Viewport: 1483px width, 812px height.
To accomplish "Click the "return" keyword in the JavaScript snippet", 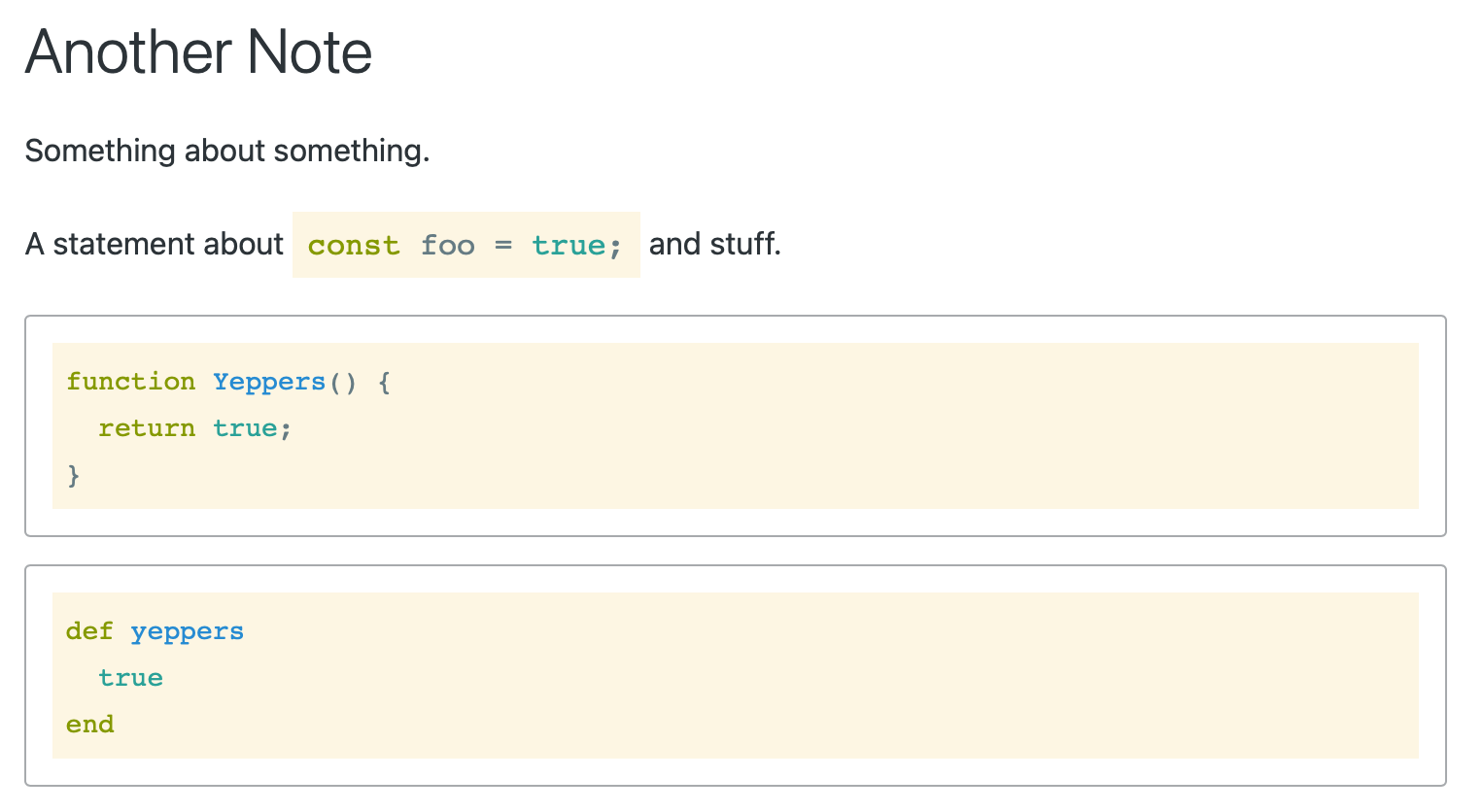I will (147, 428).
